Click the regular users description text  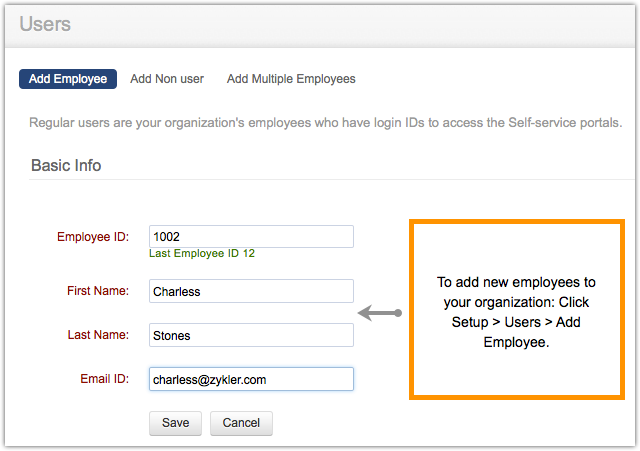[x=326, y=122]
